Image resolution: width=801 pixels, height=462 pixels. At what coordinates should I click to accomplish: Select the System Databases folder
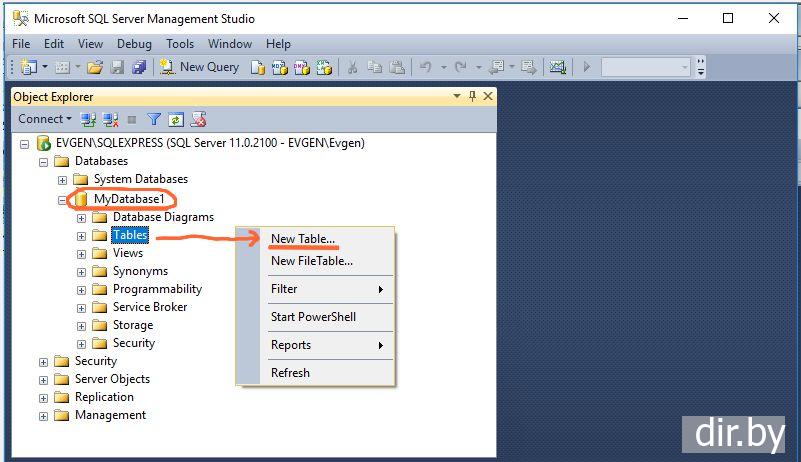[x=140, y=179]
